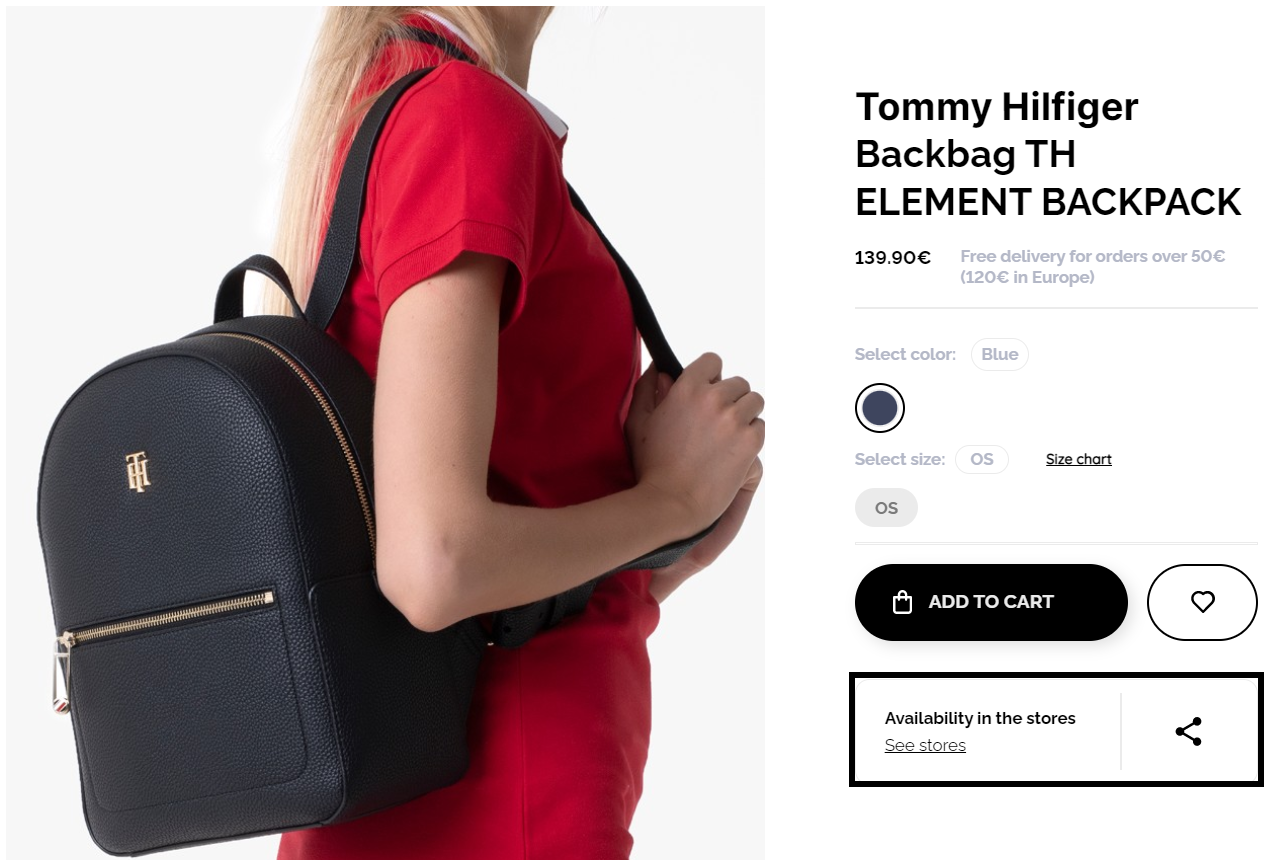This screenshot has height=860, width=1271.
Task: Select the navy blue color swatch
Action: pos(880,408)
